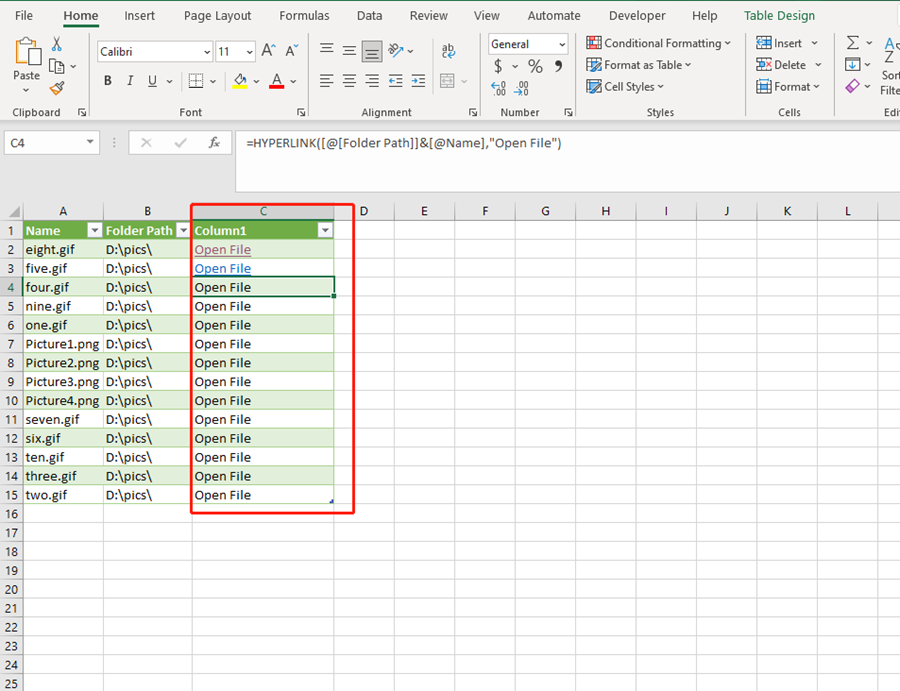The image size is (900, 691).
Task: Open the Conditional Formatting menu
Action: click(659, 43)
